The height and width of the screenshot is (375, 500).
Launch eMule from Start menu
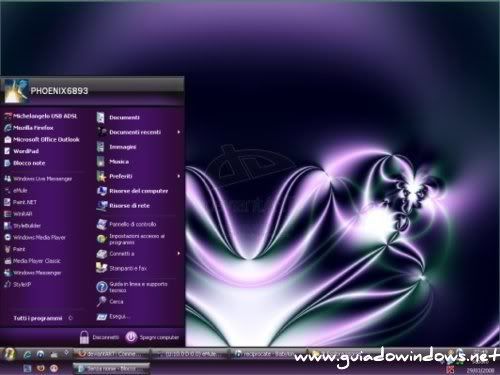pyautogui.click(x=16, y=190)
